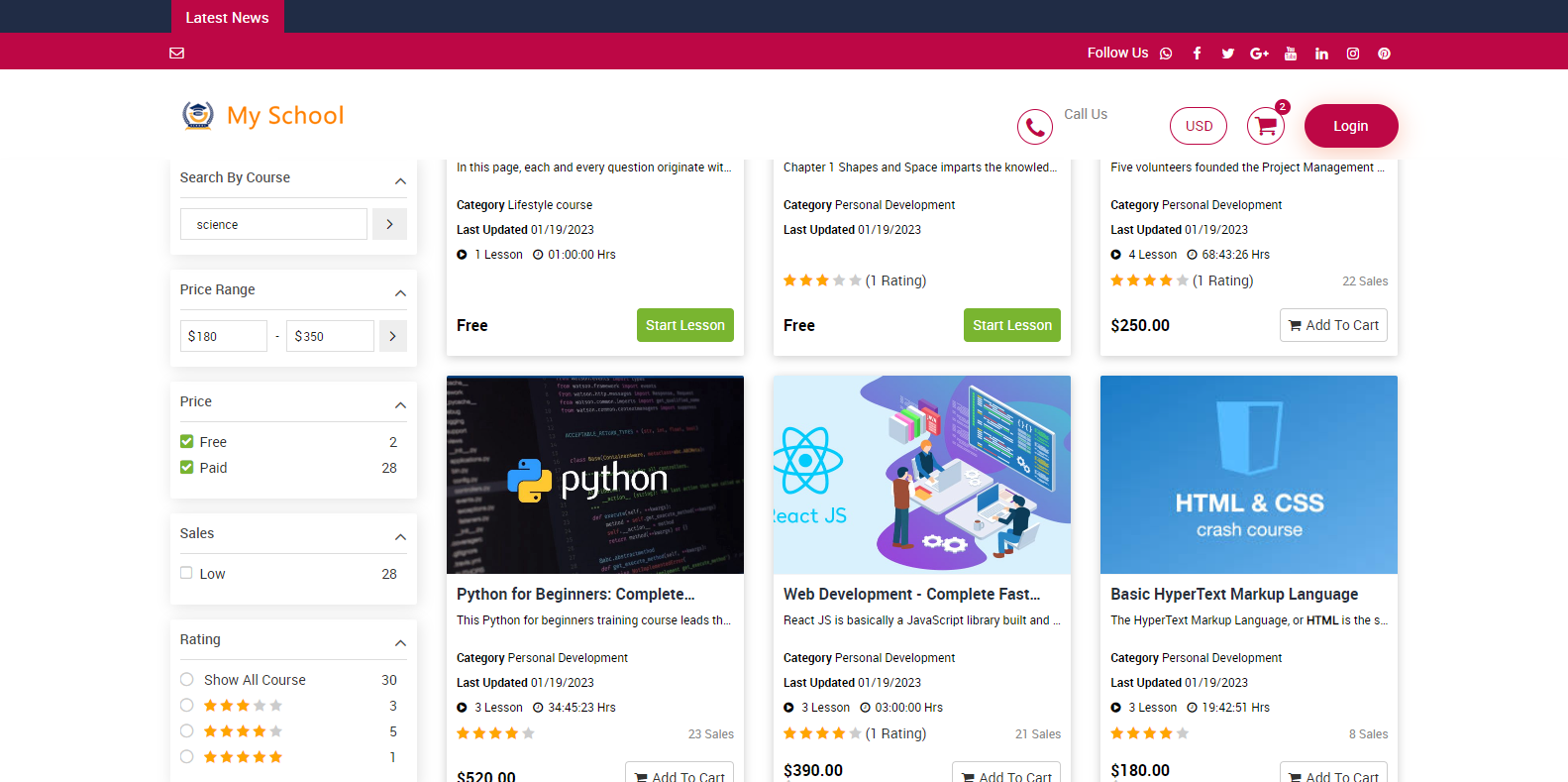Select the Show All Course radio option
The image size is (1568, 782).
(x=187, y=680)
